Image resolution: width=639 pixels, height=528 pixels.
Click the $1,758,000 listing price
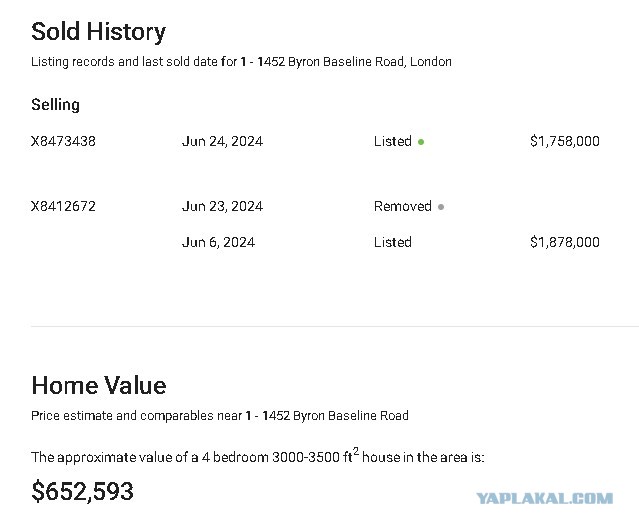pyautogui.click(x=565, y=141)
